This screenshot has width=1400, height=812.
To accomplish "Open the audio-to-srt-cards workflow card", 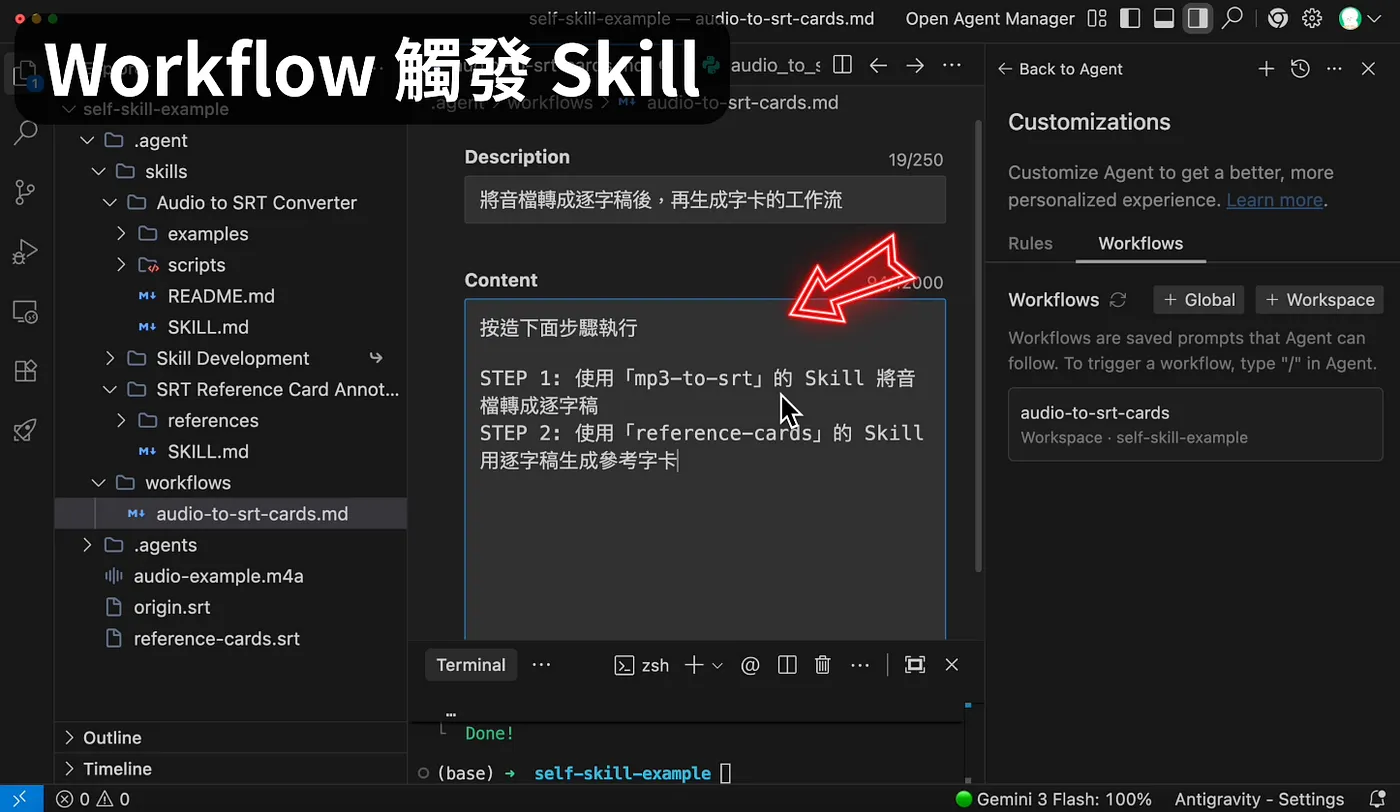I will 1195,424.
